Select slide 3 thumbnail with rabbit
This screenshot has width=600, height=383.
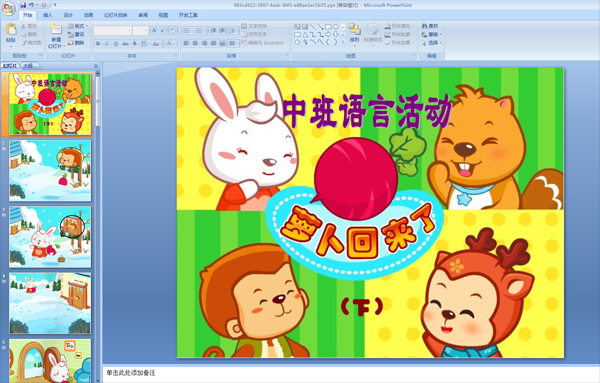[x=50, y=237]
